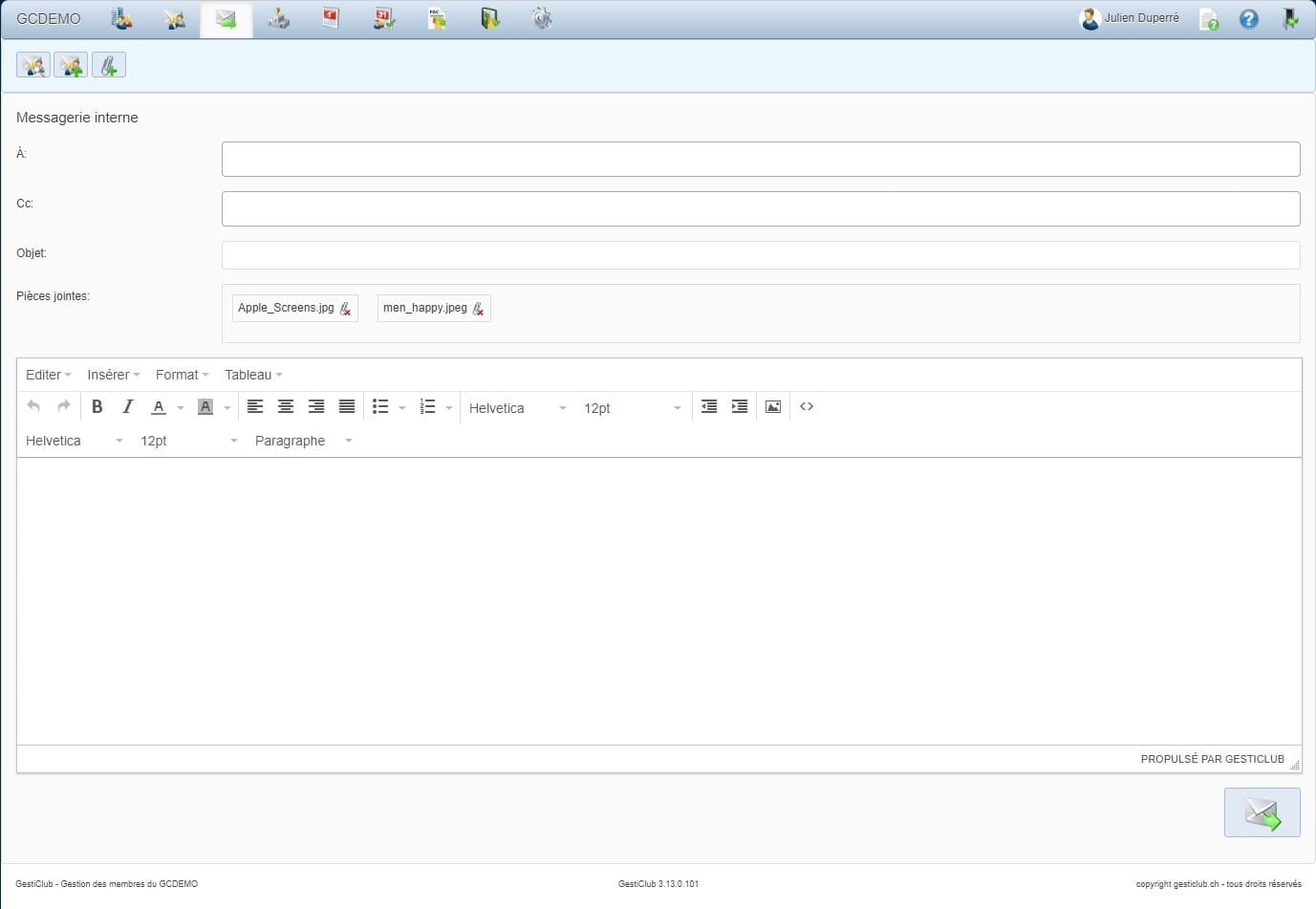The width and height of the screenshot is (1316, 909).
Task: Remove the men_happy.jpeg attachment
Action: tap(479, 309)
